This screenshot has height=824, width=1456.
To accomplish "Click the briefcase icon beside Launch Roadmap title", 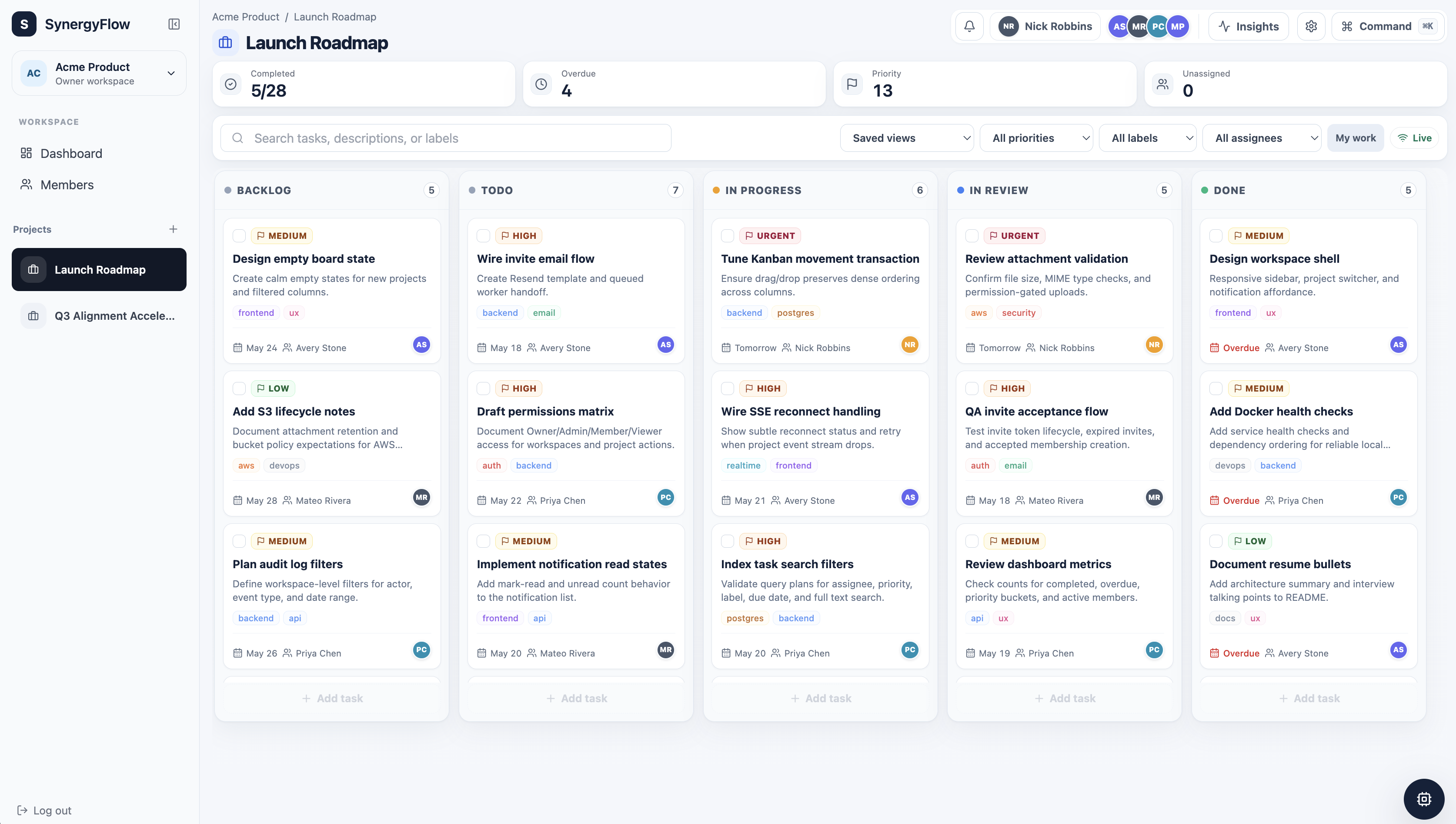I will 226,43.
